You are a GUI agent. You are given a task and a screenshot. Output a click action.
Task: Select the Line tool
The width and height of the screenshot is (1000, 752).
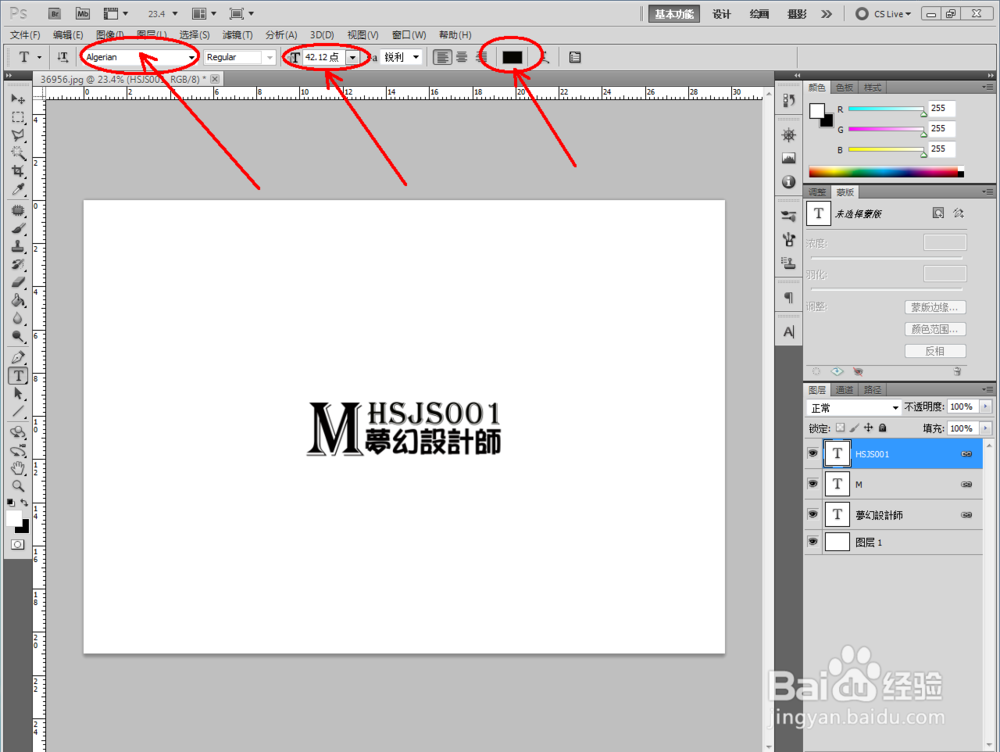click(x=18, y=411)
